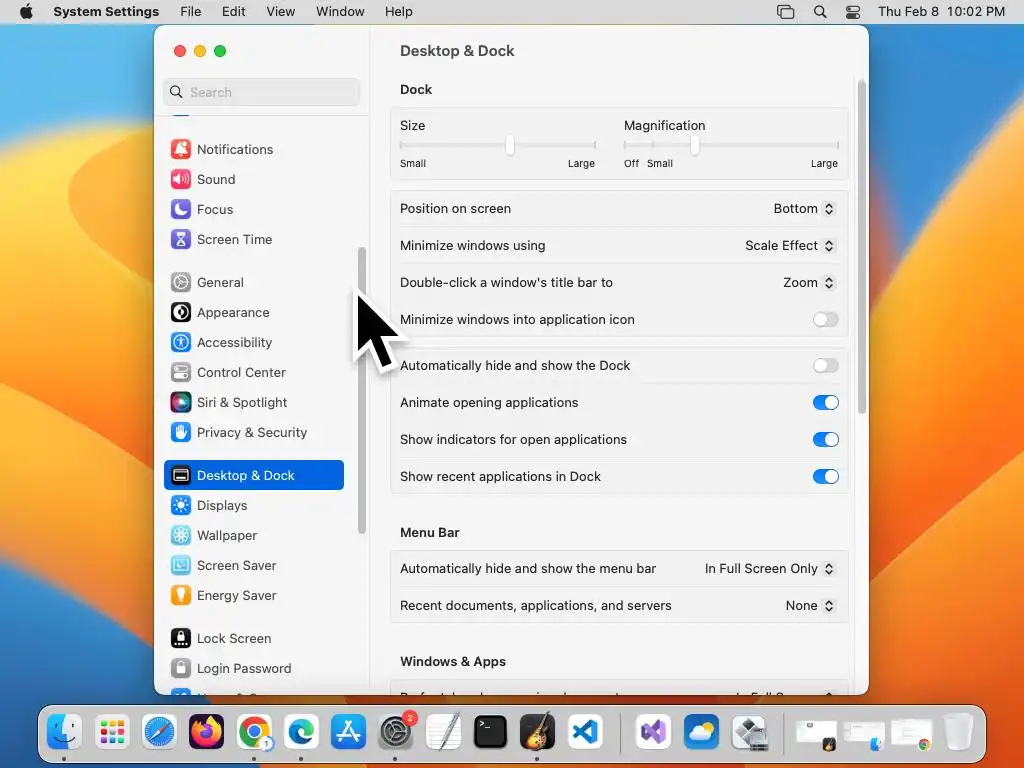Select the Sound sidebar icon
Screen dimensions: 1024x768
click(181, 179)
